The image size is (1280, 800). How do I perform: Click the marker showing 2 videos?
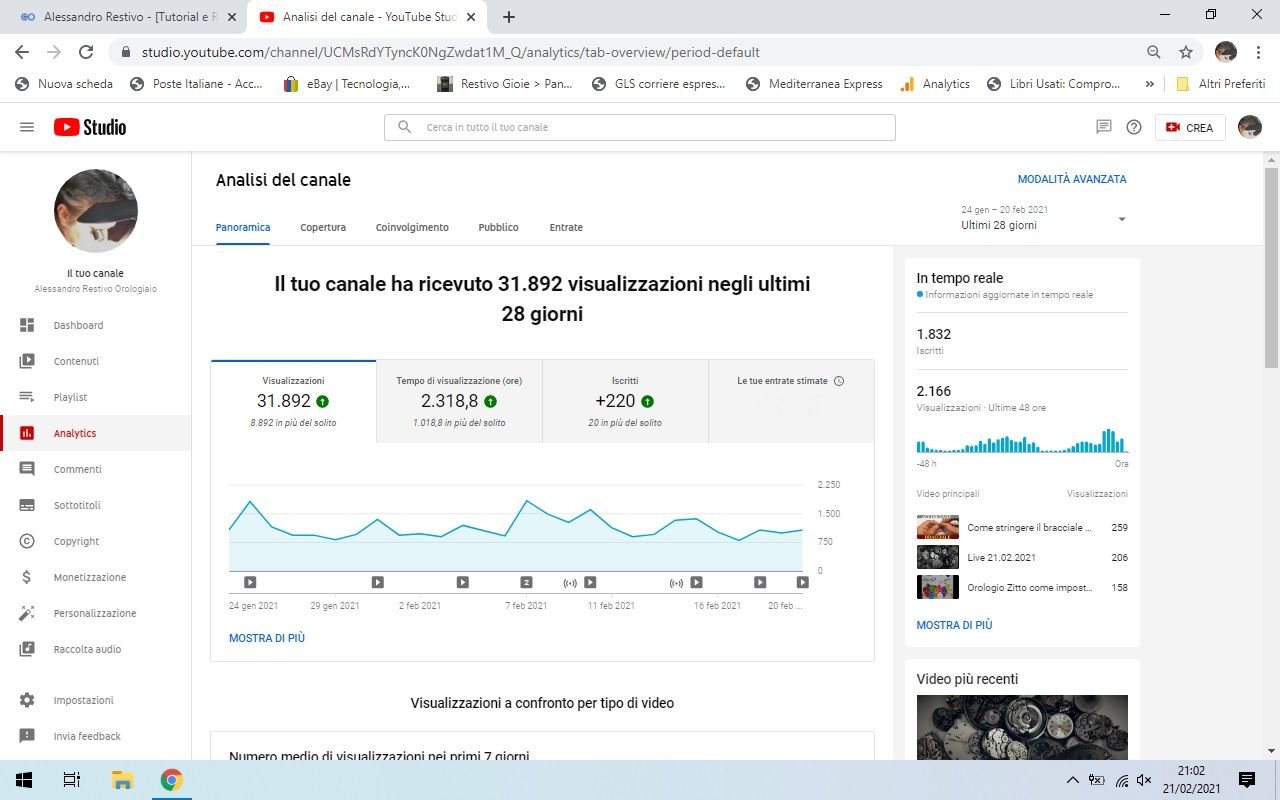(x=526, y=582)
